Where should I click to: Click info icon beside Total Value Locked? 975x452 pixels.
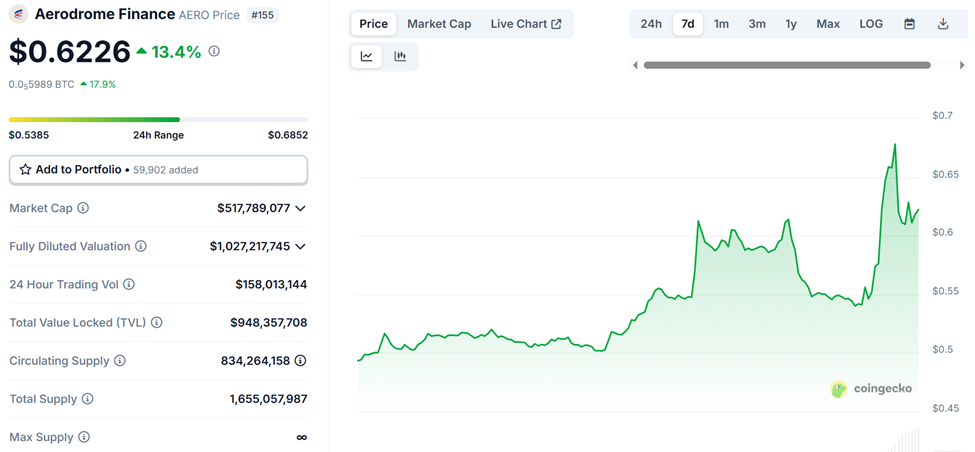coord(157,323)
